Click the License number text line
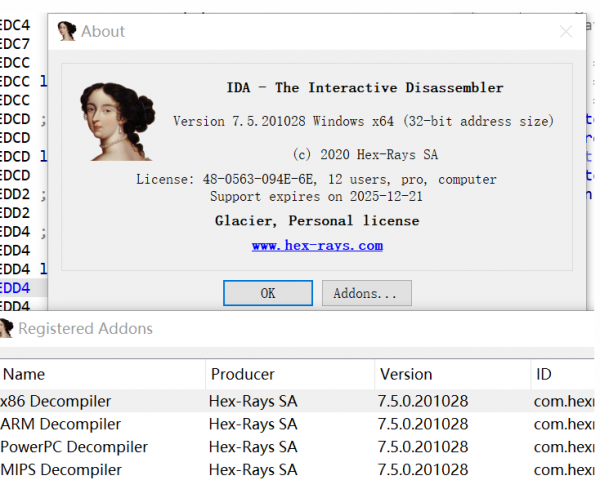Image resolution: width=600 pixels, height=480 pixels. (316, 179)
